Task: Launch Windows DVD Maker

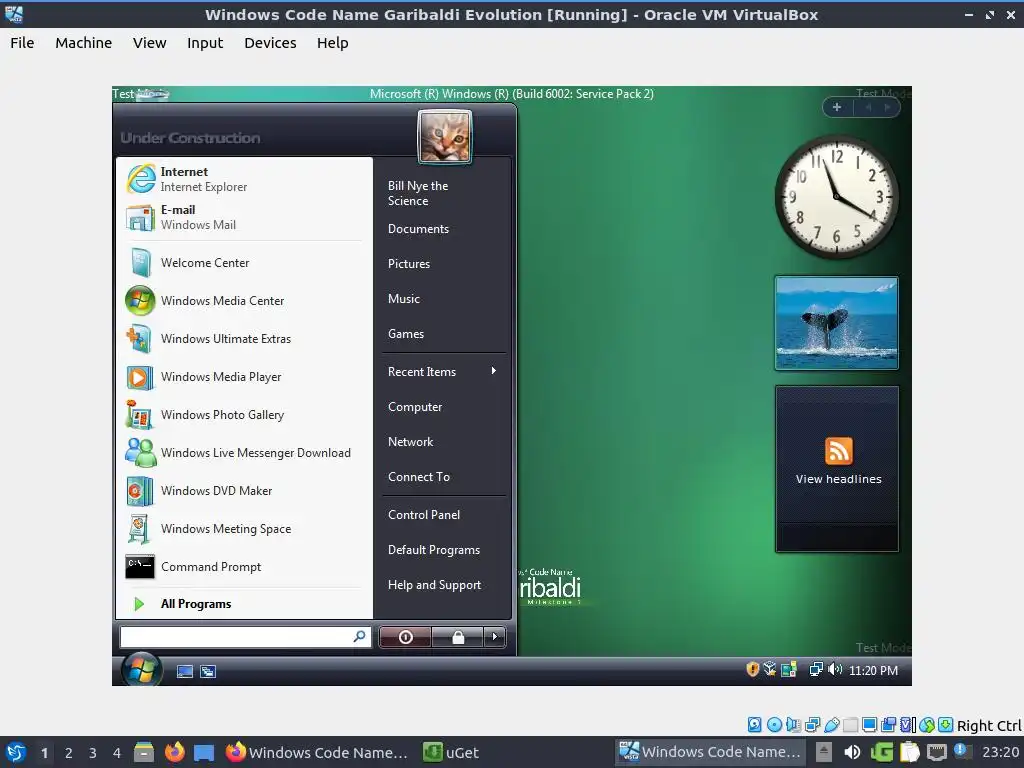Action: tap(242, 490)
